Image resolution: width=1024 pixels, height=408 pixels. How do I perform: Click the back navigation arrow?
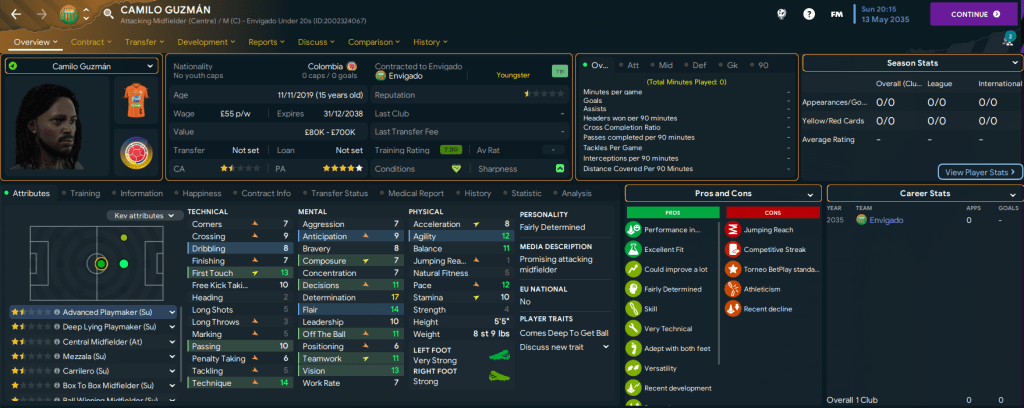pos(17,14)
